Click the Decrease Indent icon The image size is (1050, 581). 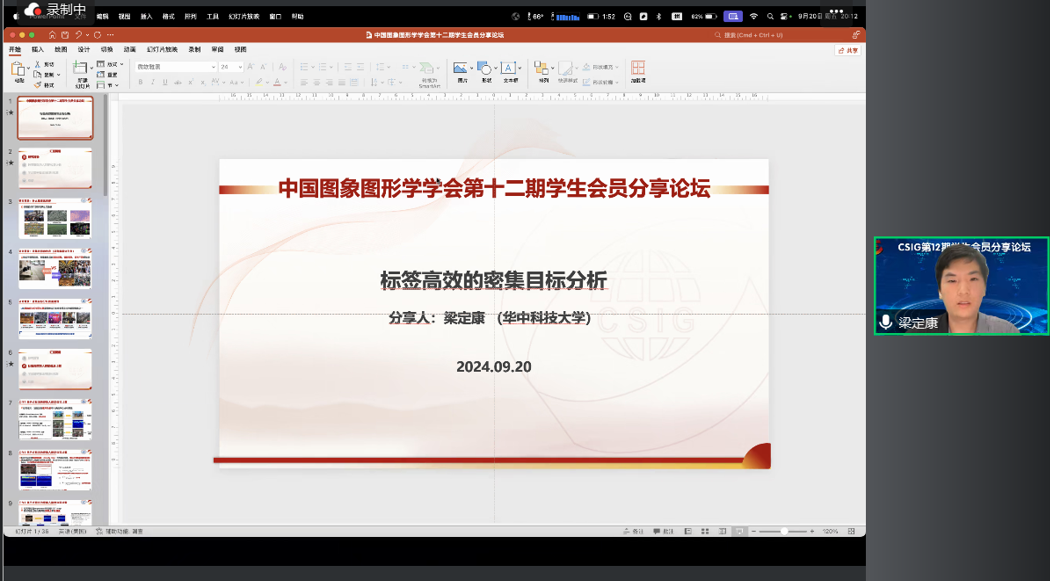(x=348, y=67)
